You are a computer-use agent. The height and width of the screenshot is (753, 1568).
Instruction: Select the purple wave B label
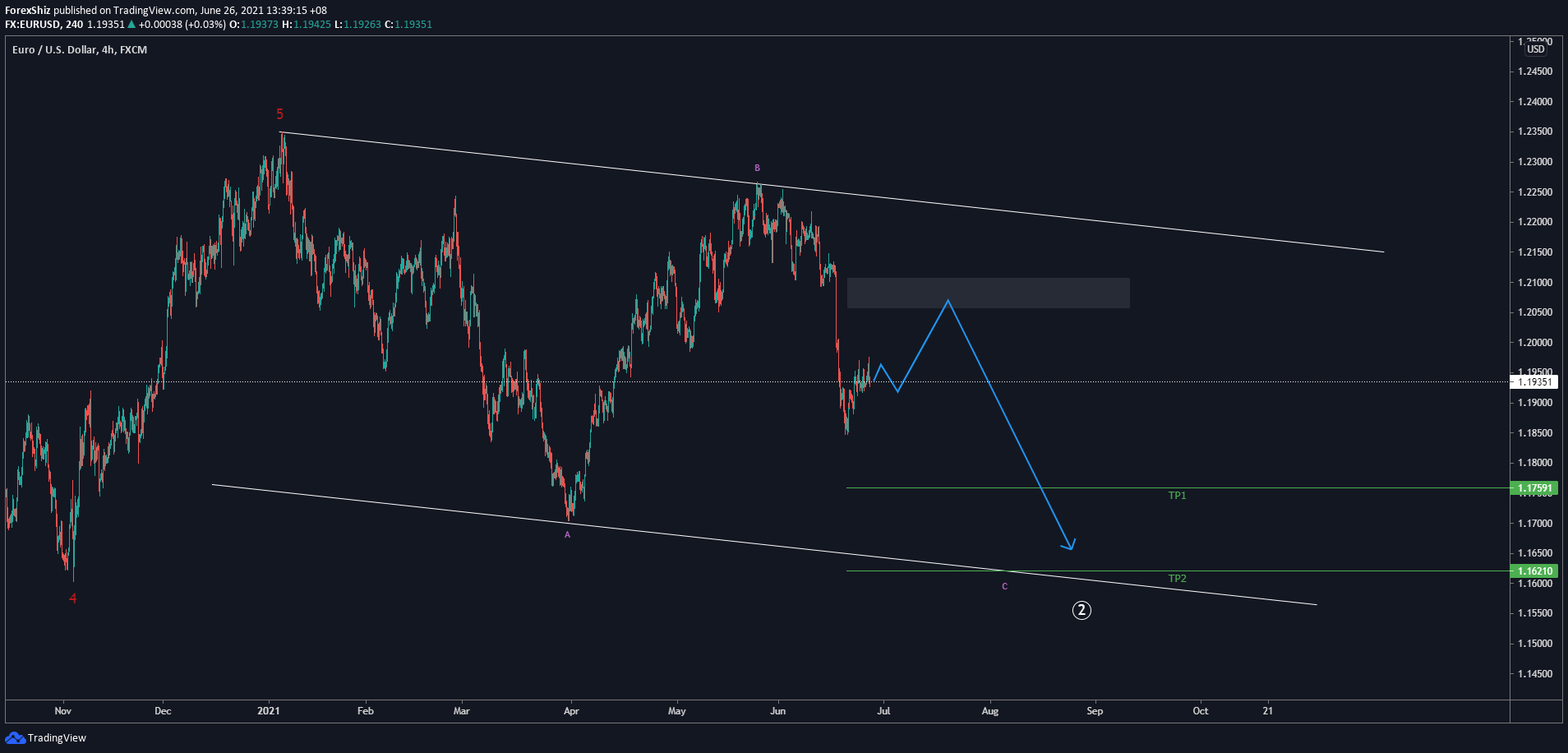pos(757,169)
